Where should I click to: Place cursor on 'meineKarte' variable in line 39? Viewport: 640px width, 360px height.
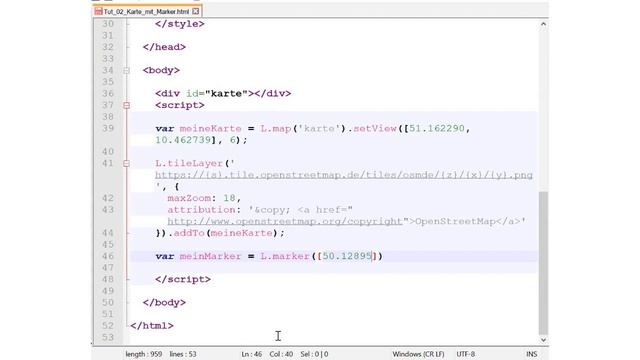click(x=211, y=129)
